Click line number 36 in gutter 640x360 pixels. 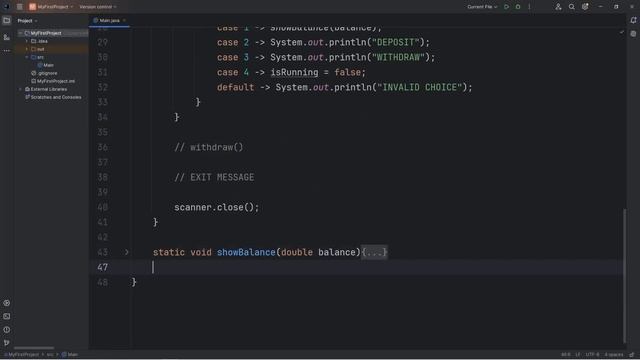[x=102, y=147]
